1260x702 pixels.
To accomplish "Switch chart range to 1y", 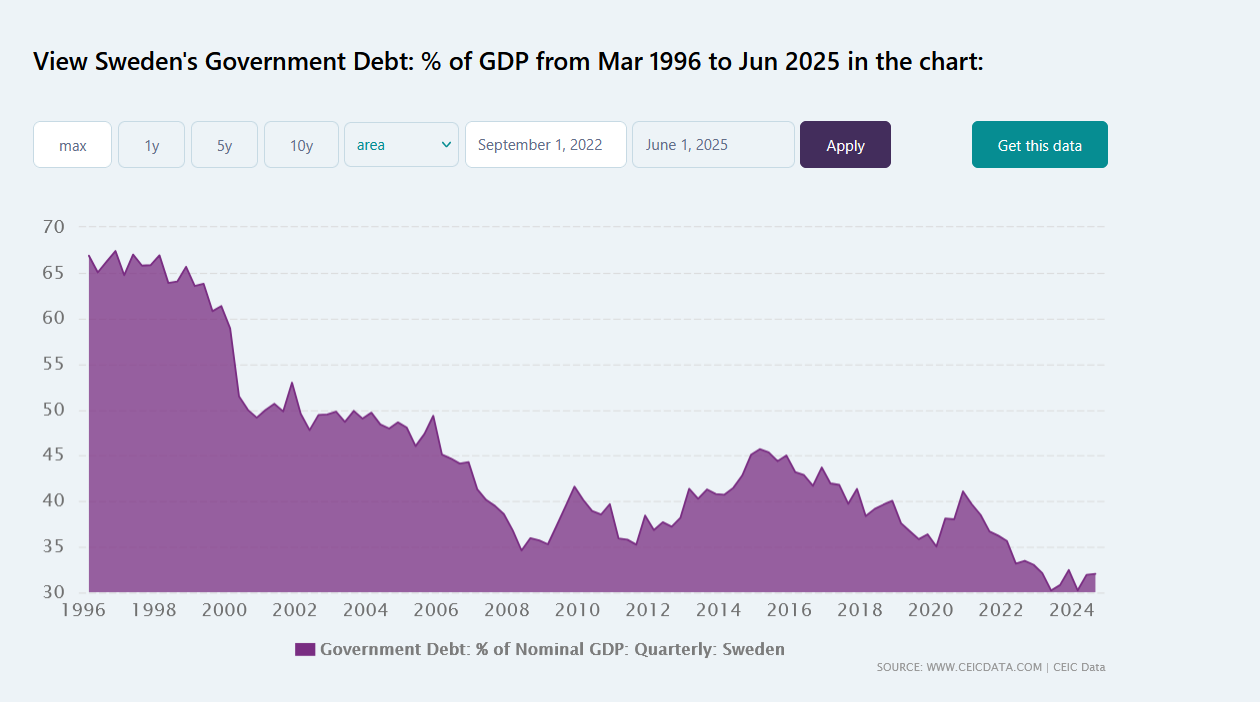I will (x=152, y=145).
